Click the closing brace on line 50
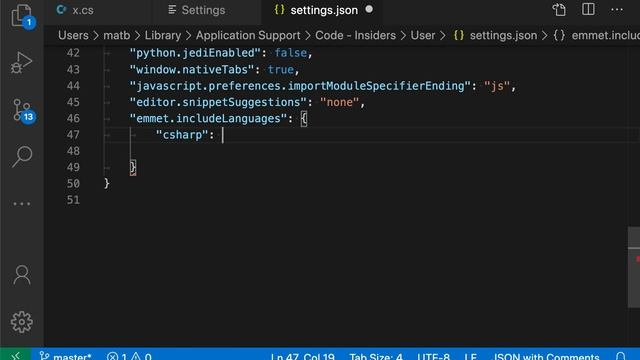 pyautogui.click(x=107, y=184)
